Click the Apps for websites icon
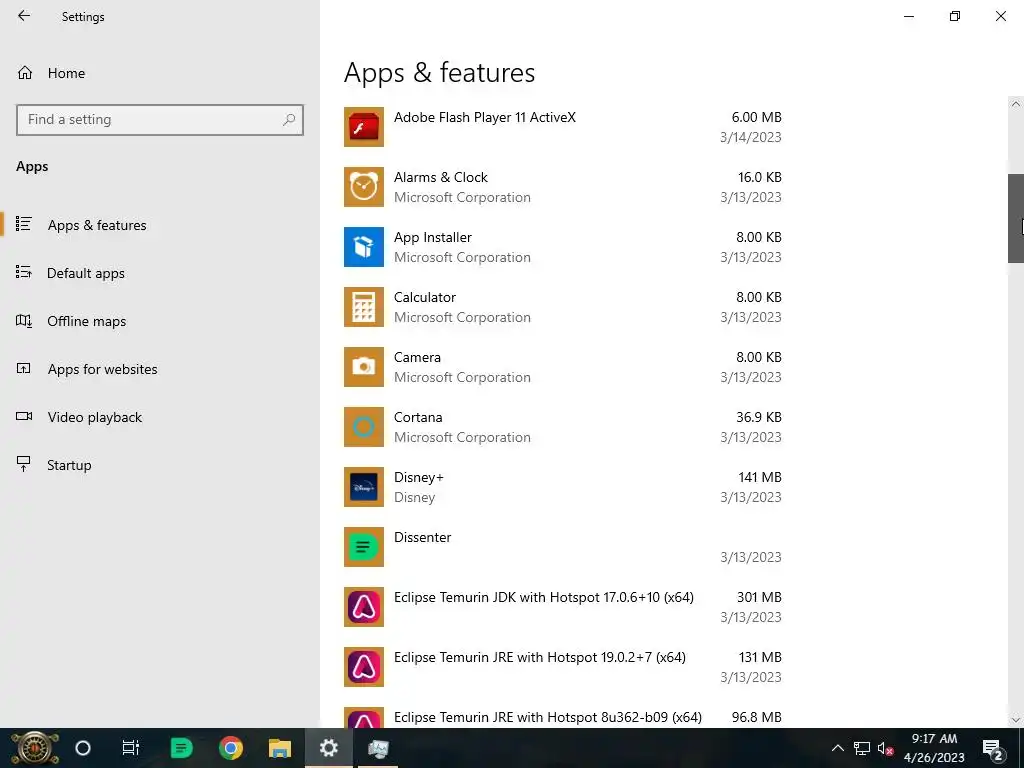 click(24, 368)
